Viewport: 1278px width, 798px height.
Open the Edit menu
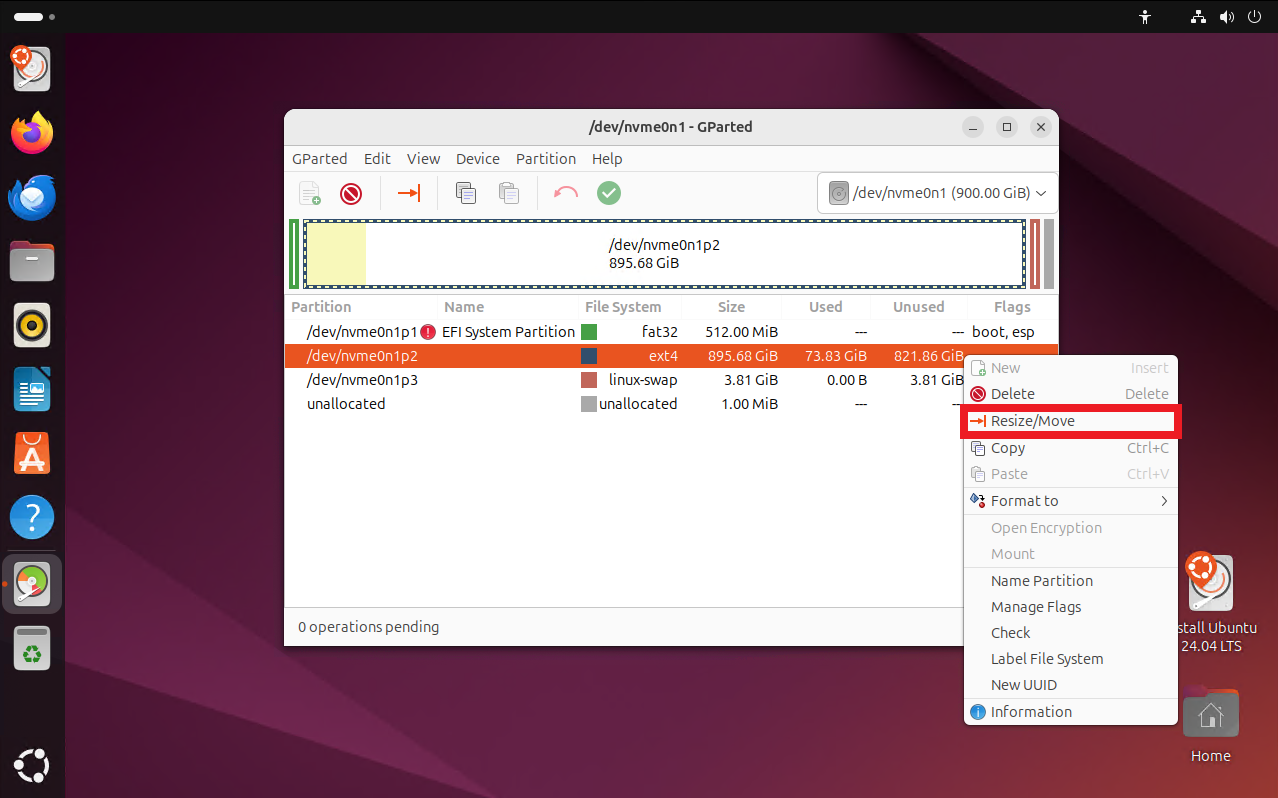377,159
